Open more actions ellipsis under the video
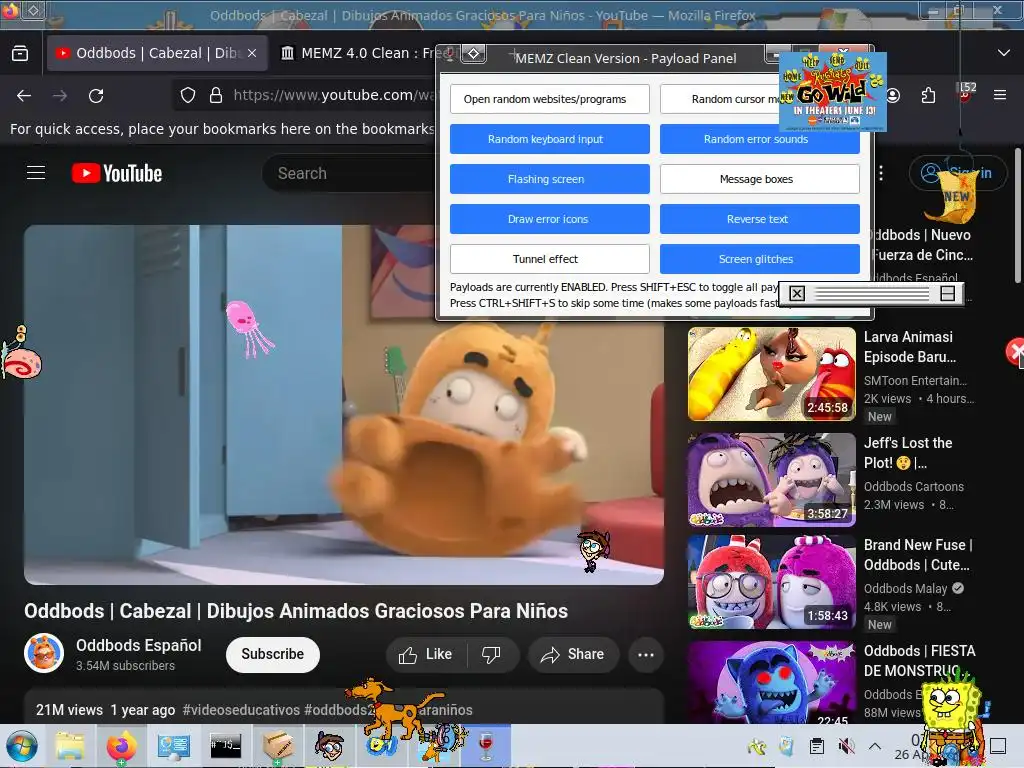Image resolution: width=1024 pixels, height=768 pixels. 646,654
